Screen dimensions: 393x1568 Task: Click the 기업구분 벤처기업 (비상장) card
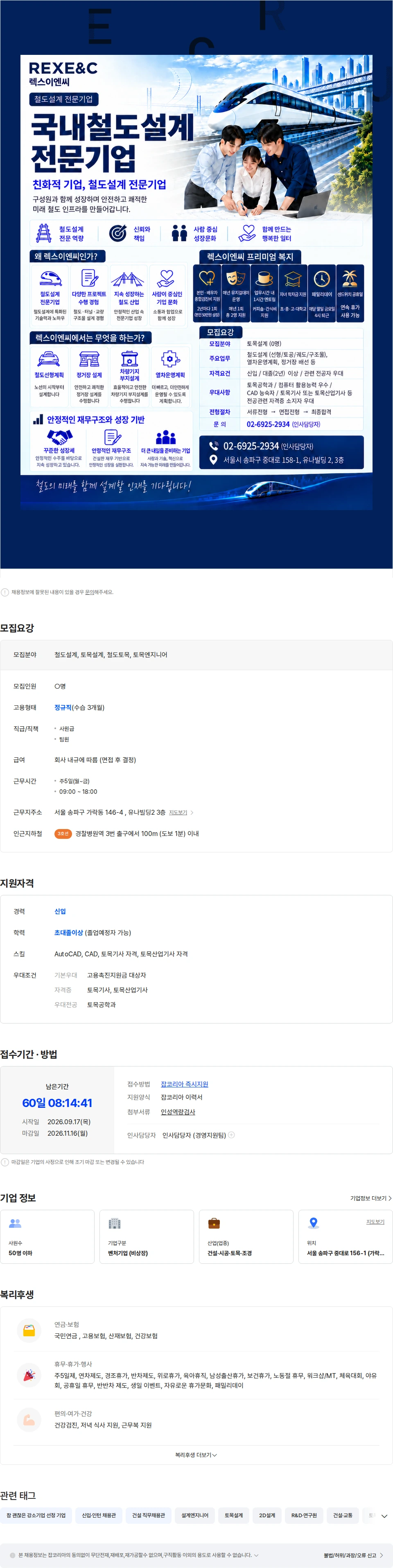click(x=147, y=1236)
